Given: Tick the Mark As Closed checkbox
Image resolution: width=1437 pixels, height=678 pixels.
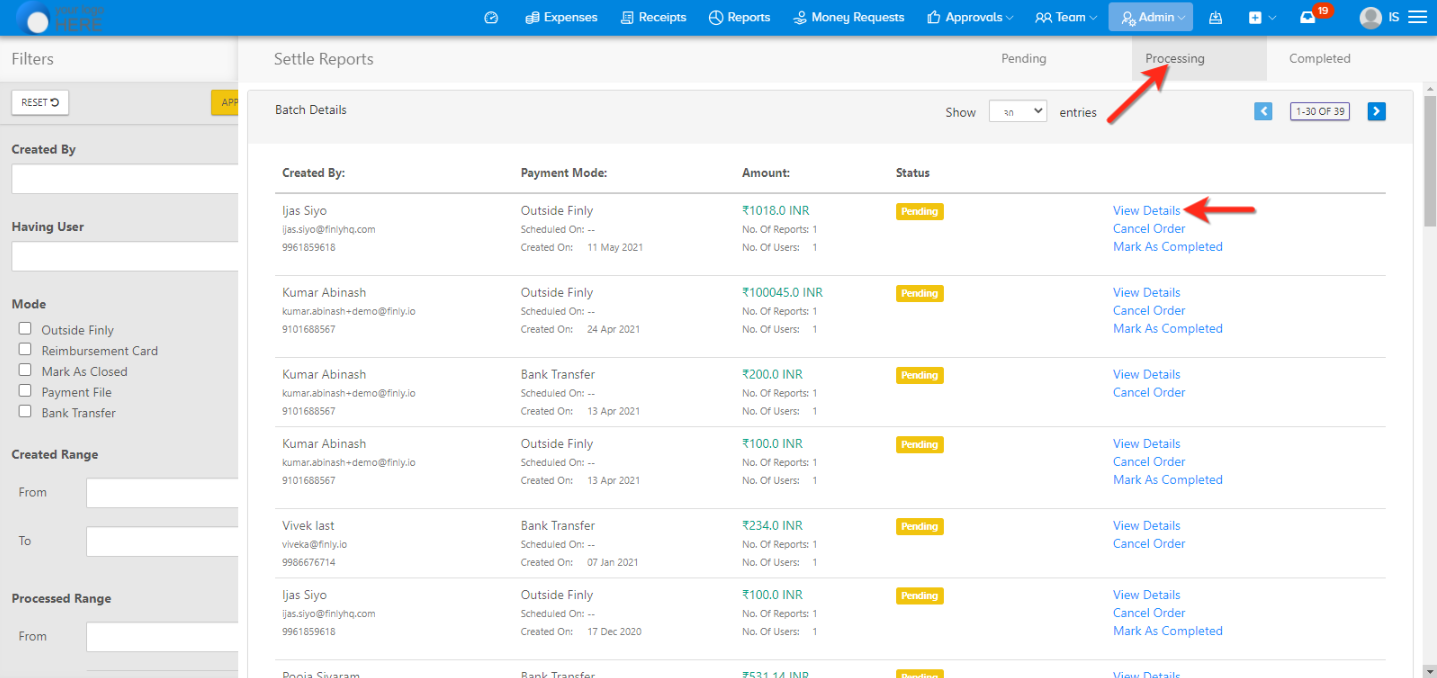Looking at the screenshot, I should [25, 370].
